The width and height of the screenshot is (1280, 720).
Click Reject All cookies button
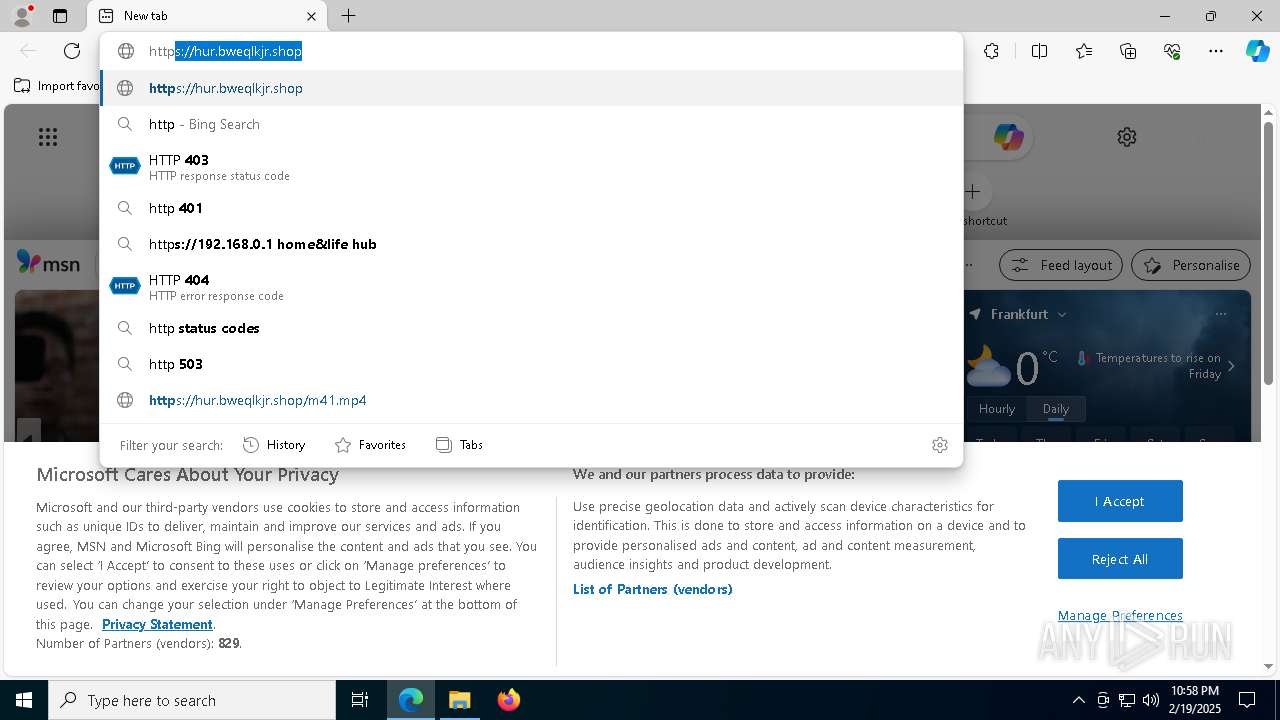click(x=1120, y=559)
